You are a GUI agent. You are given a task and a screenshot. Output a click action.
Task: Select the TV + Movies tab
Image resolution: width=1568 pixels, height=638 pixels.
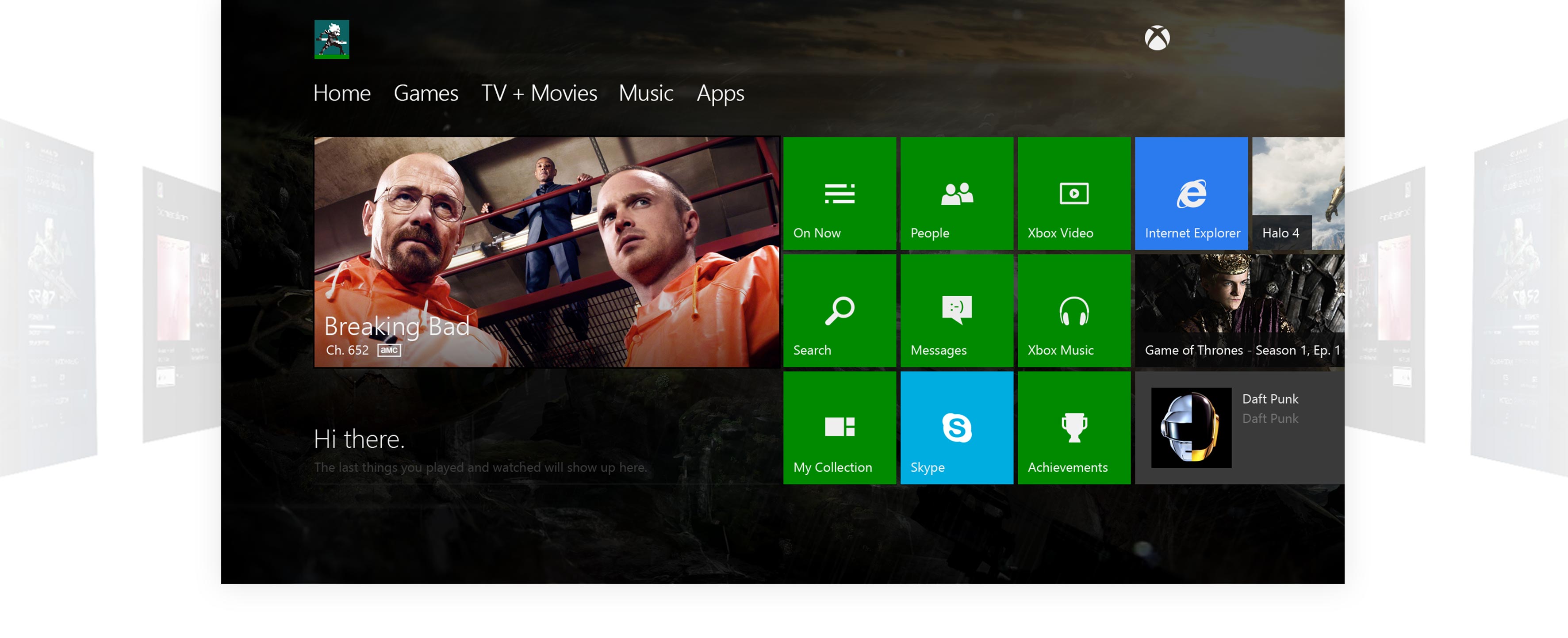tap(539, 93)
